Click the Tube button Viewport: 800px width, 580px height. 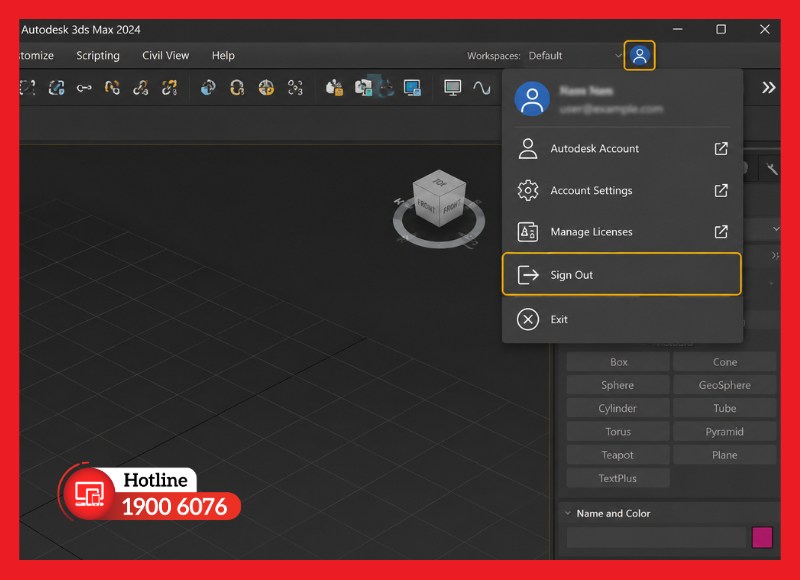[724, 408]
